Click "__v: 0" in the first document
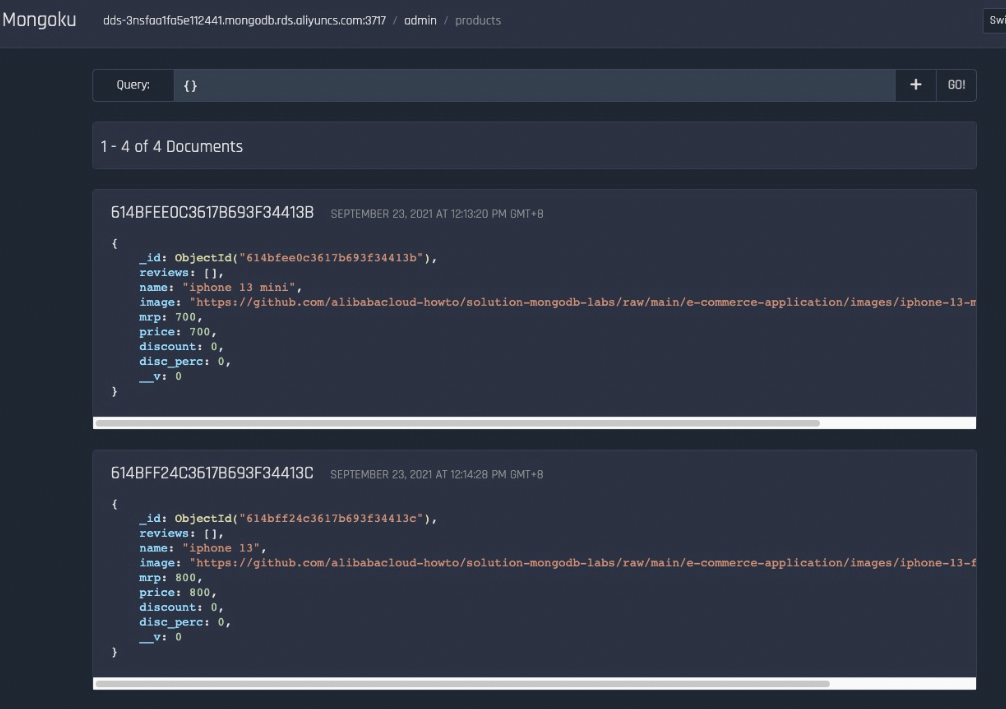Viewport: 1006px width, 709px height. tap(160, 376)
